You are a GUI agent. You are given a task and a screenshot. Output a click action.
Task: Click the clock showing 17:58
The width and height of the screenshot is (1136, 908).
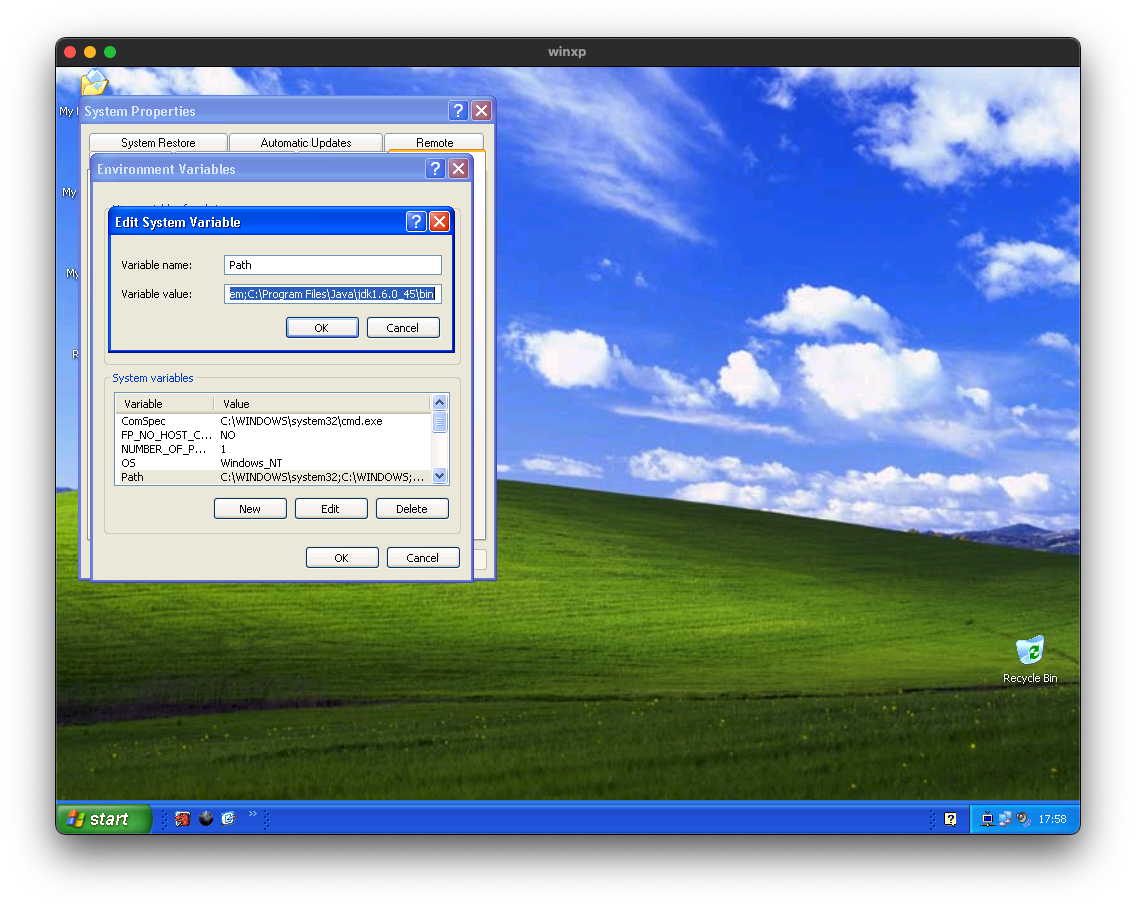[x=1052, y=820]
